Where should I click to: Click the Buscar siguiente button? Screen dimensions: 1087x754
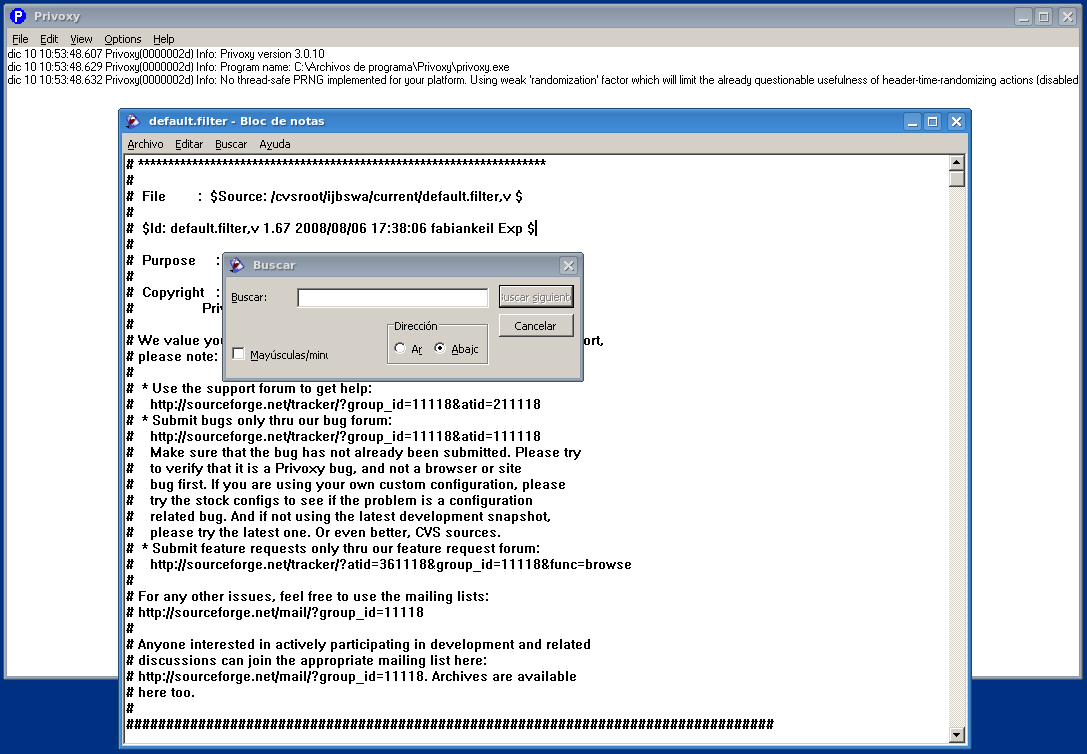click(x=536, y=297)
